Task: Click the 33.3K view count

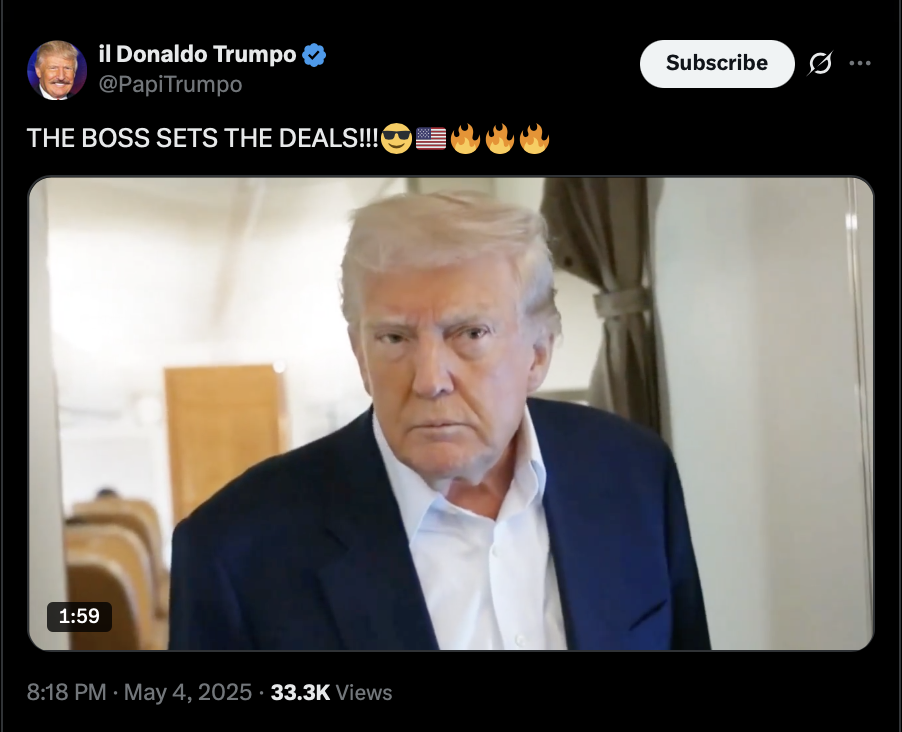Action: coord(300,692)
